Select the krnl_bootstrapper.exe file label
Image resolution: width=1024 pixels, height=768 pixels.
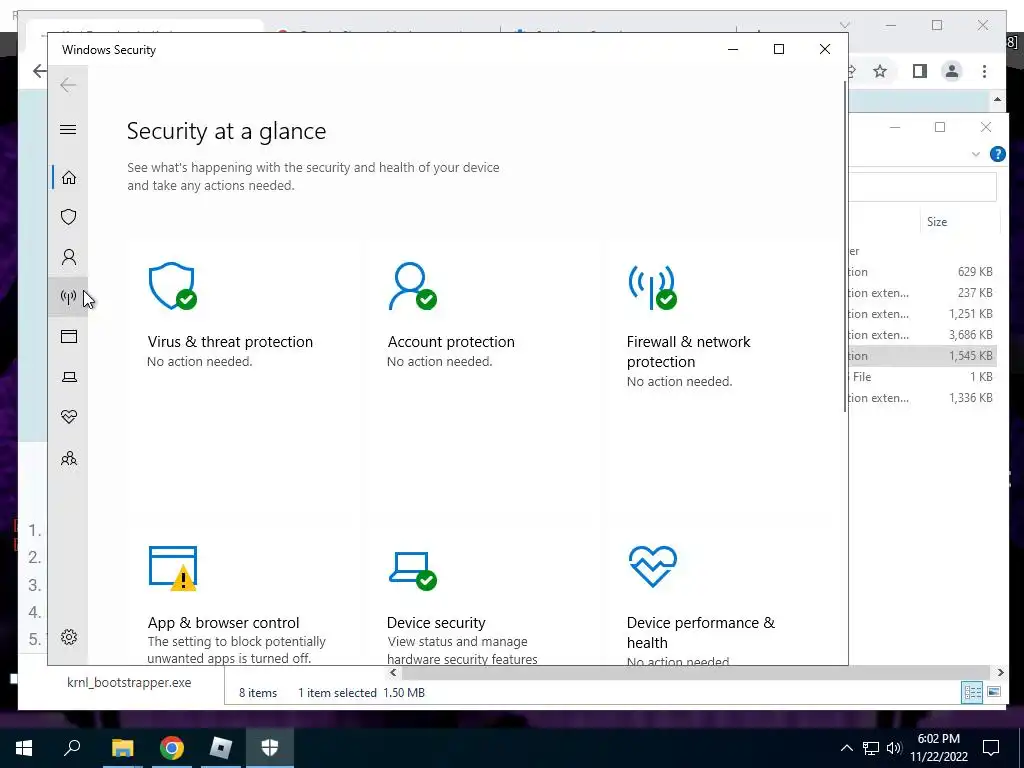[x=129, y=682]
